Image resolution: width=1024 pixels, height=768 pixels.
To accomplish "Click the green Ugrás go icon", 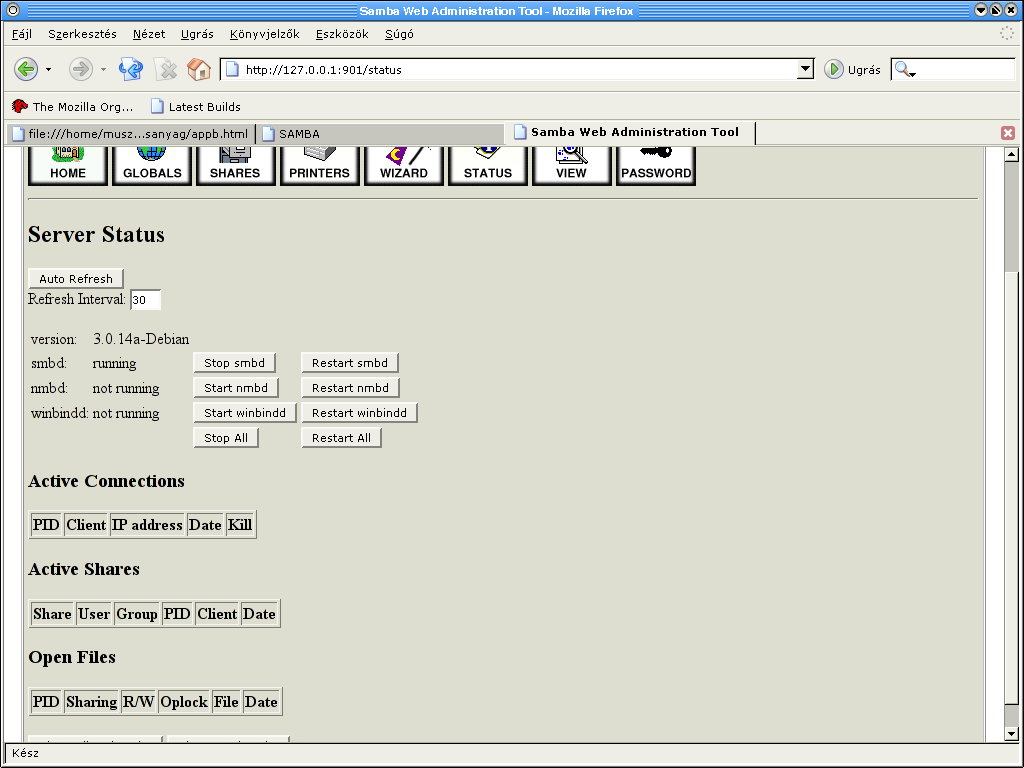I will click(833, 69).
